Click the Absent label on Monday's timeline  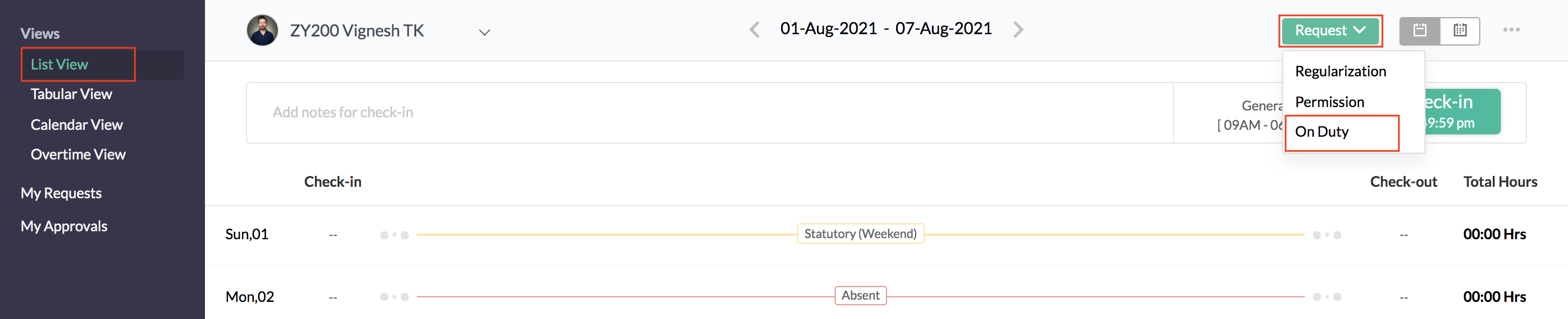click(x=860, y=296)
